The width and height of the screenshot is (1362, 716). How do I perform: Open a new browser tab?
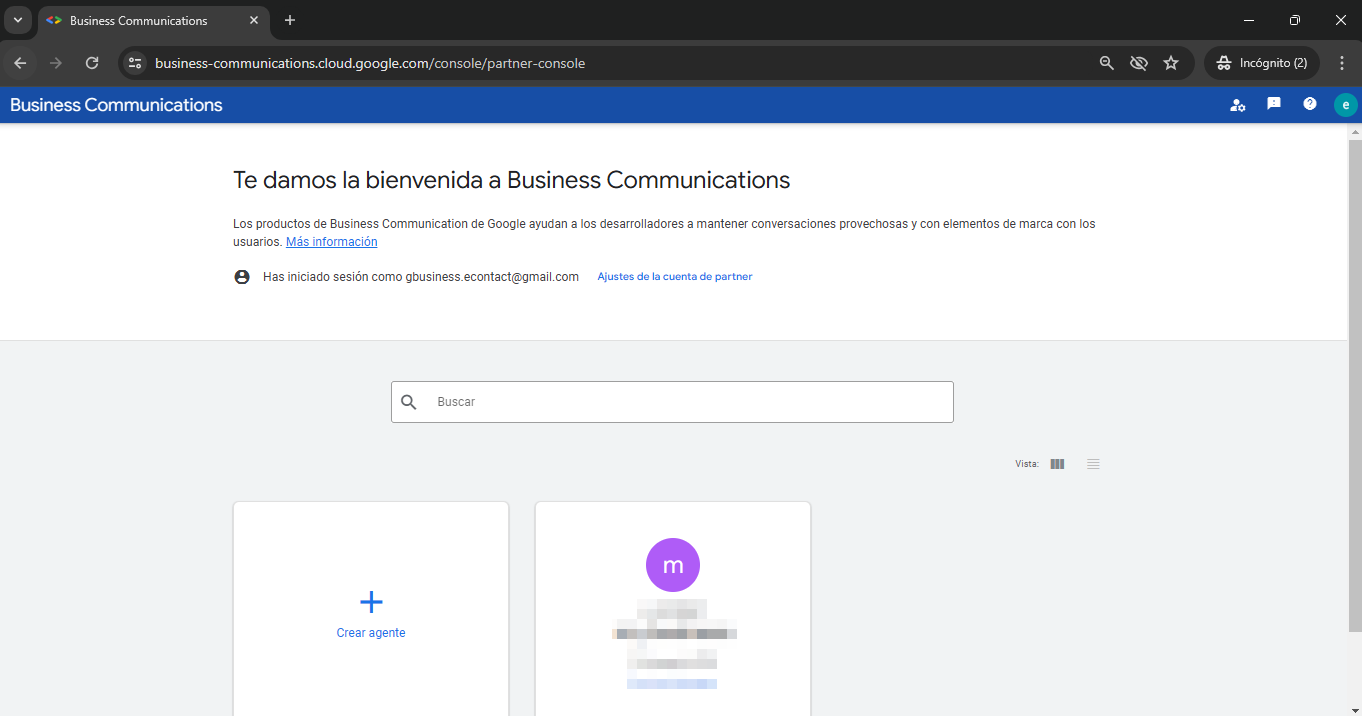290,20
